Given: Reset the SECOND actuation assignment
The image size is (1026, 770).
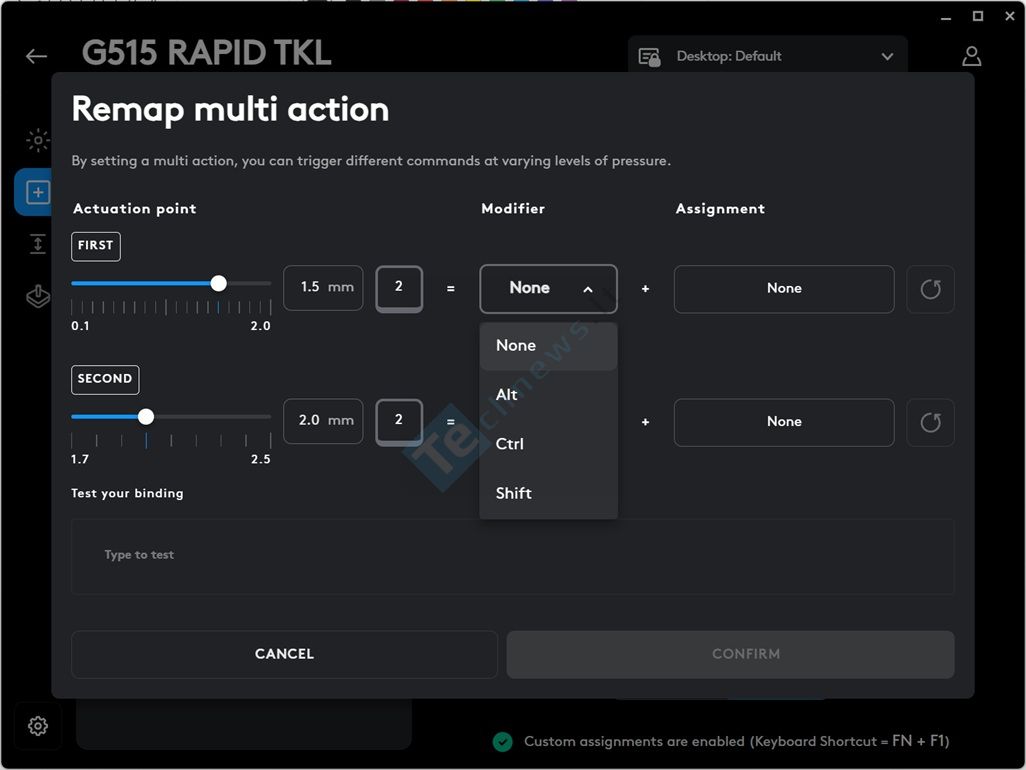Looking at the screenshot, I should pyautogui.click(x=930, y=422).
